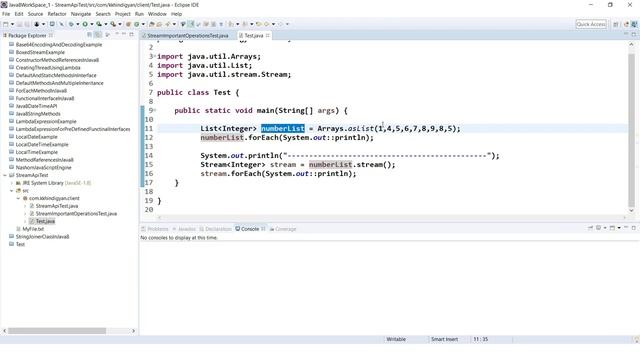The image size is (640, 360).
Task: Collapse the com.kkhindigyan.client package
Action: point(18,198)
